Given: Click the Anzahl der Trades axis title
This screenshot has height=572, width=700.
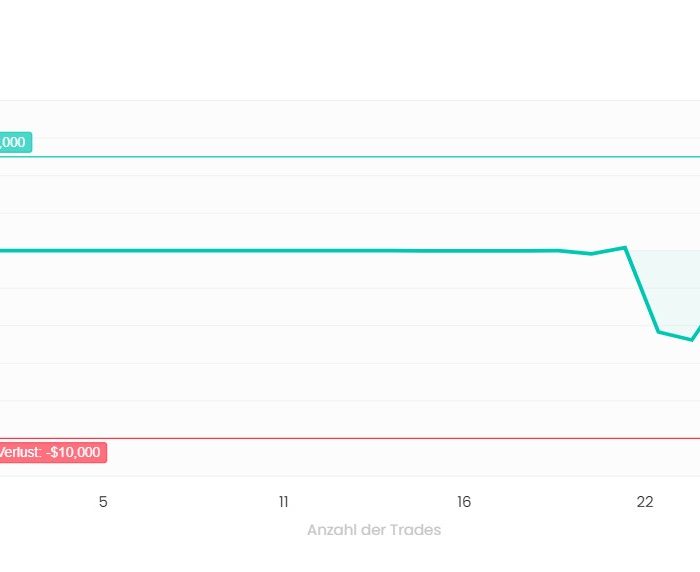Looking at the screenshot, I should pyautogui.click(x=374, y=530).
